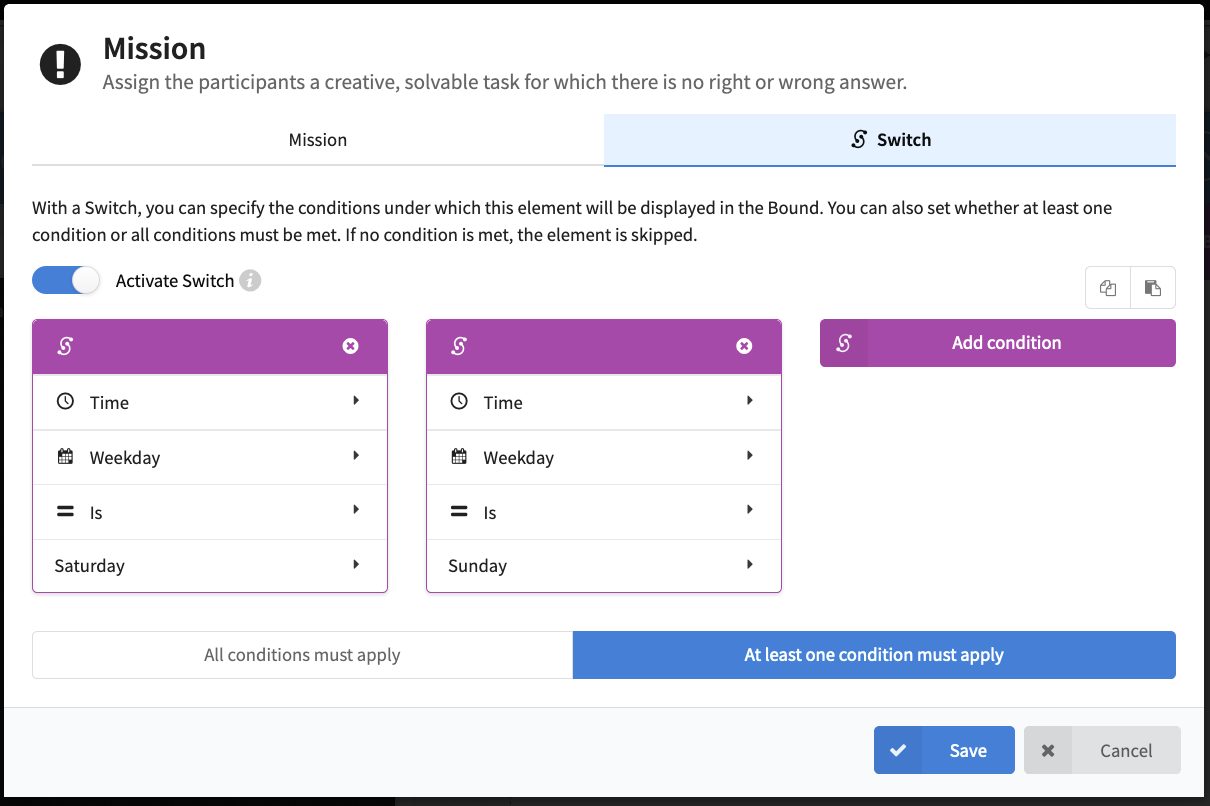Click the switch icon in the Saturday condition header

pos(65,346)
